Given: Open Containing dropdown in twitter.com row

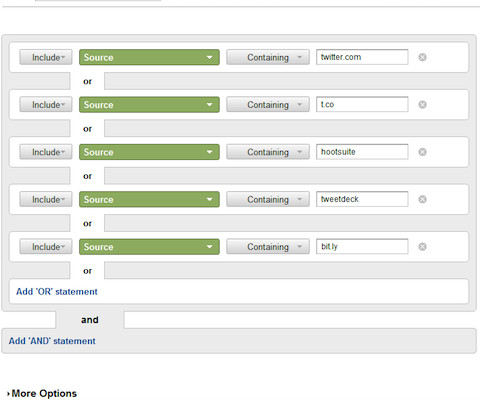Looking at the screenshot, I should pyautogui.click(x=268, y=57).
